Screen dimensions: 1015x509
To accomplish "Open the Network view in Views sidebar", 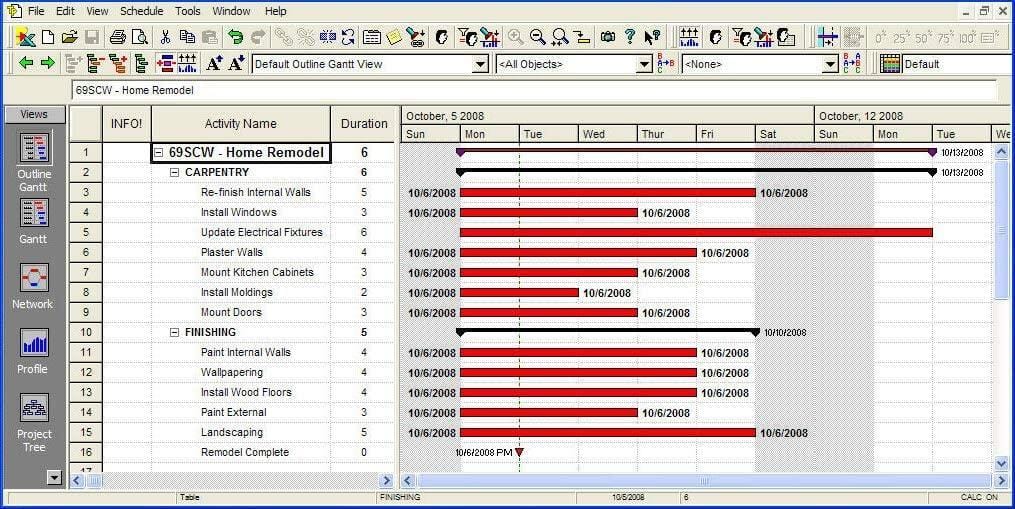I will tap(34, 286).
